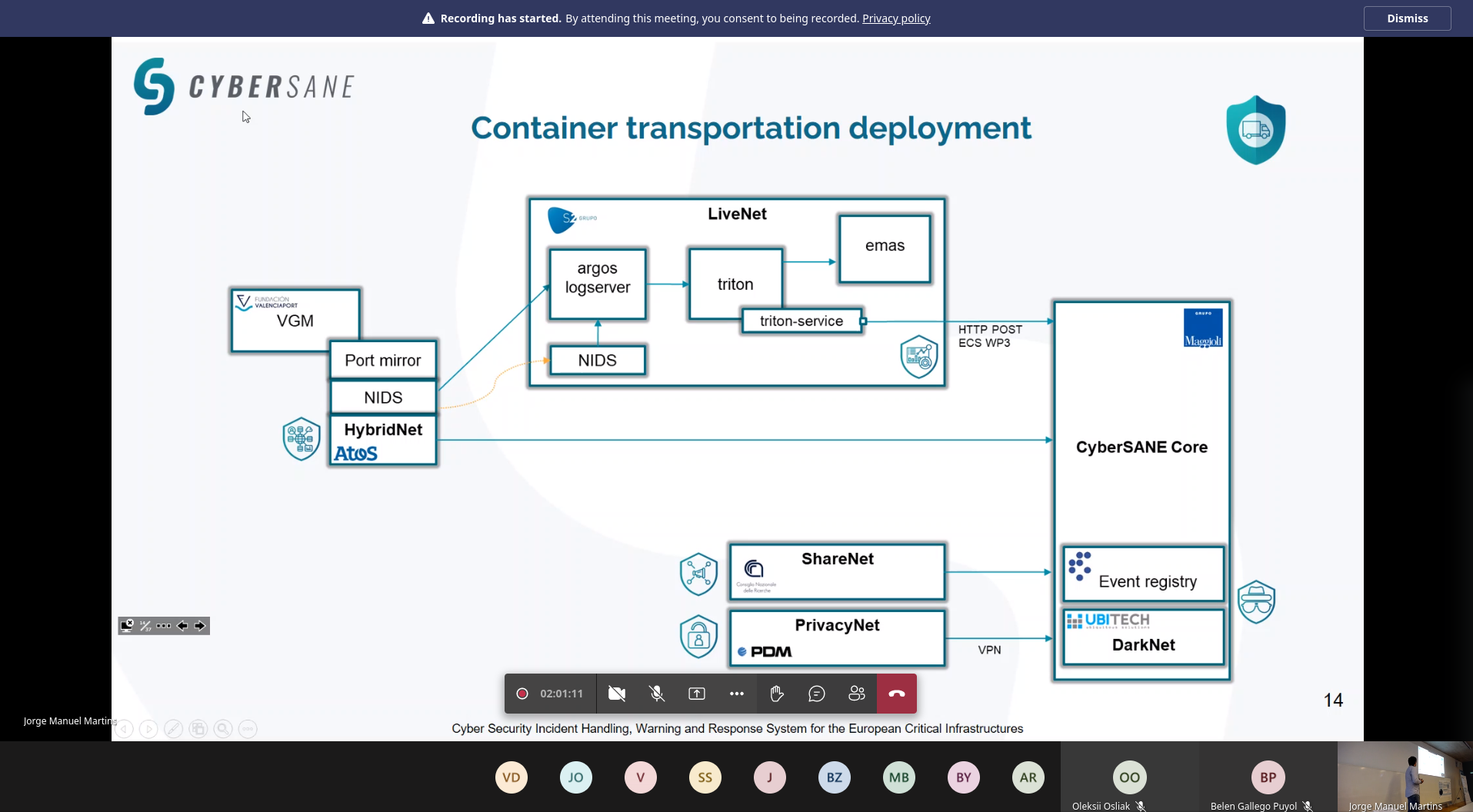Click the DarkNet spy shield icon
The image size is (1473, 812).
pos(1256,601)
